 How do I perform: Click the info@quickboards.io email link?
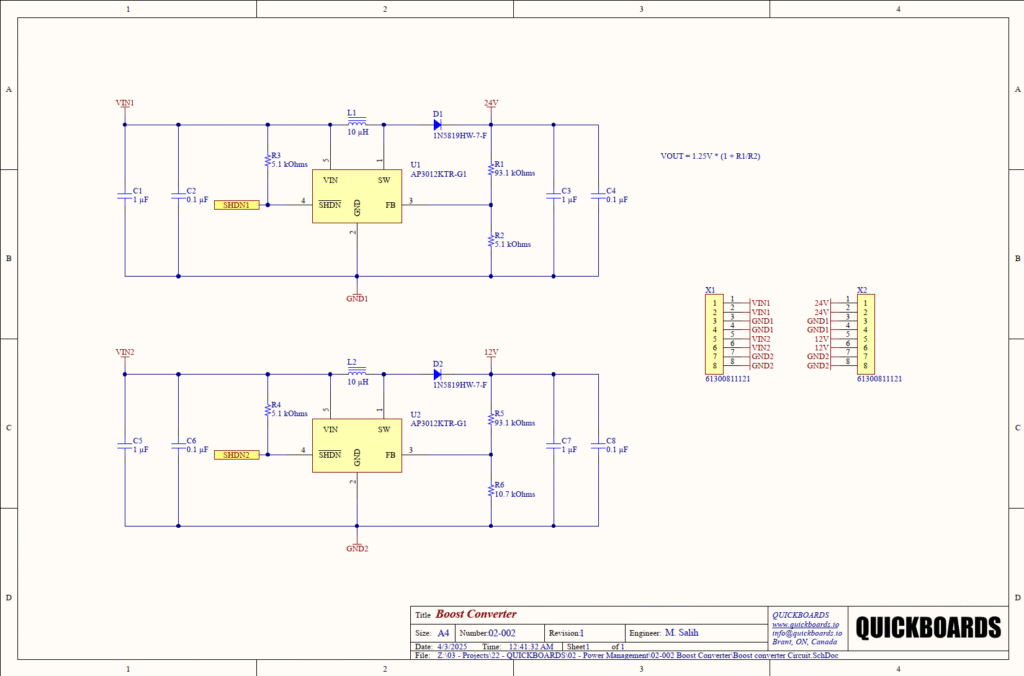tap(806, 633)
